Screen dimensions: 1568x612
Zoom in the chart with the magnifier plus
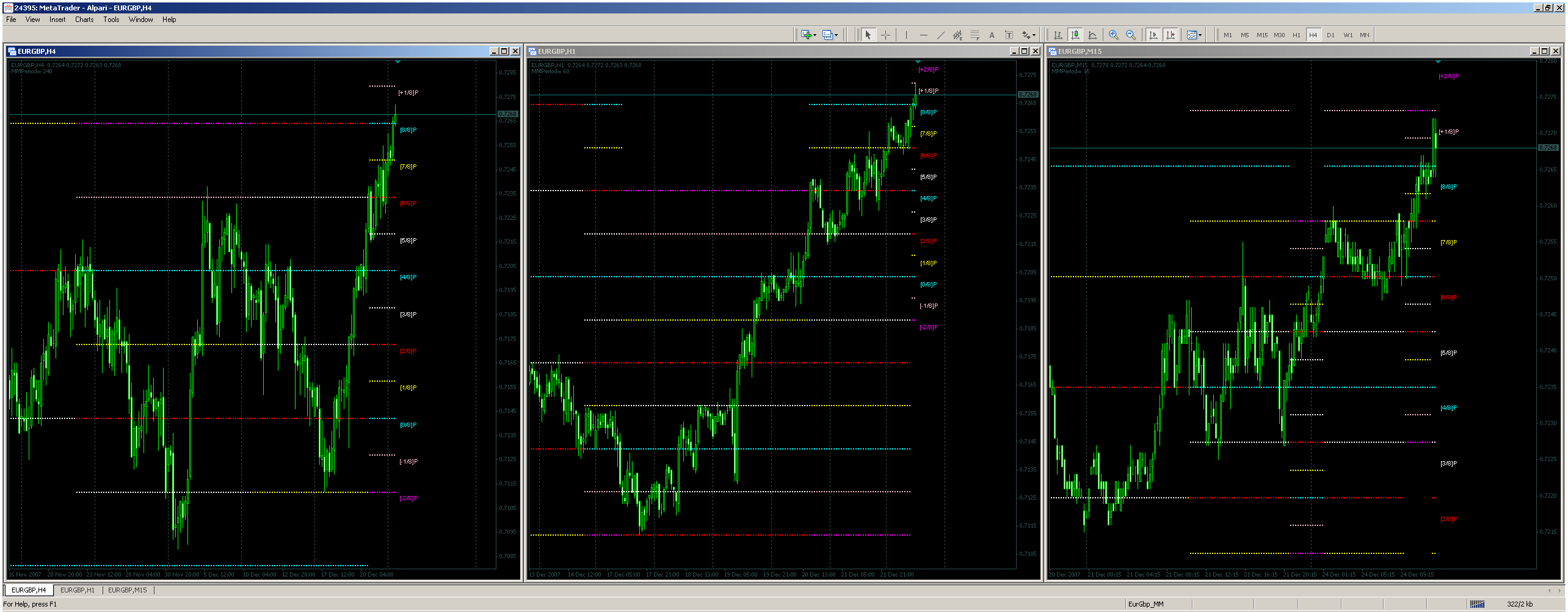click(1113, 35)
